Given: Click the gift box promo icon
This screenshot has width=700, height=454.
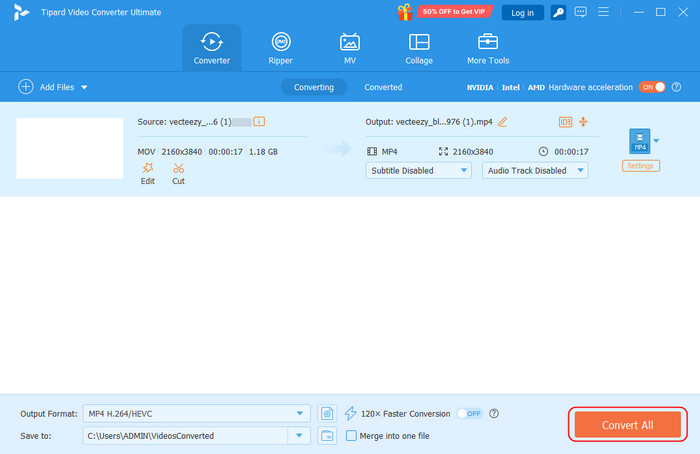Looking at the screenshot, I should point(405,12).
